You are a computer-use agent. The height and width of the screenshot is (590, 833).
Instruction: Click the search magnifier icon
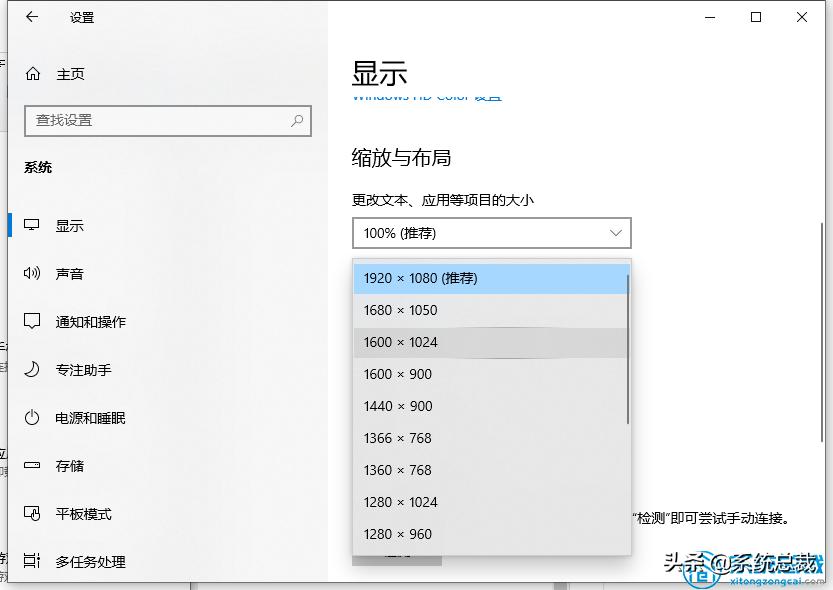[297, 121]
